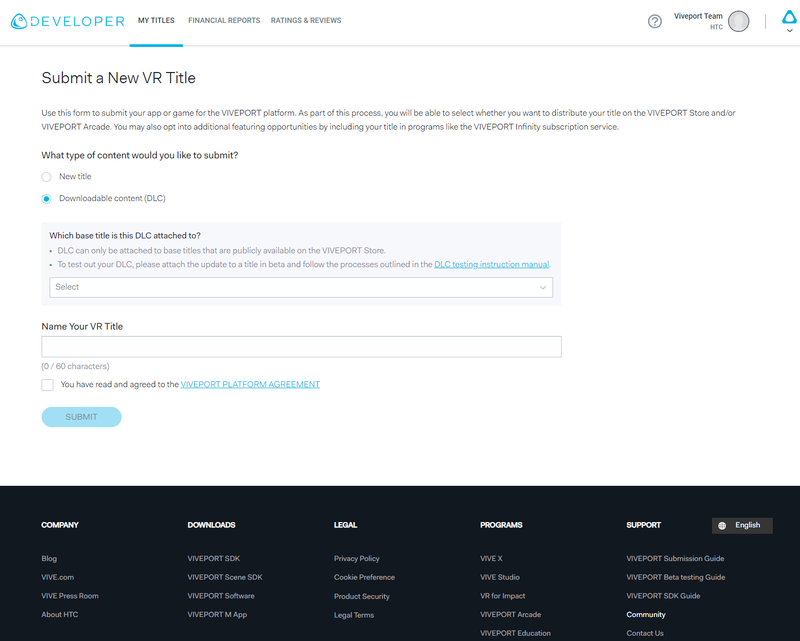The height and width of the screenshot is (641, 800).
Task: Open the VIVEPORT SDK download link
Action: 214,558
